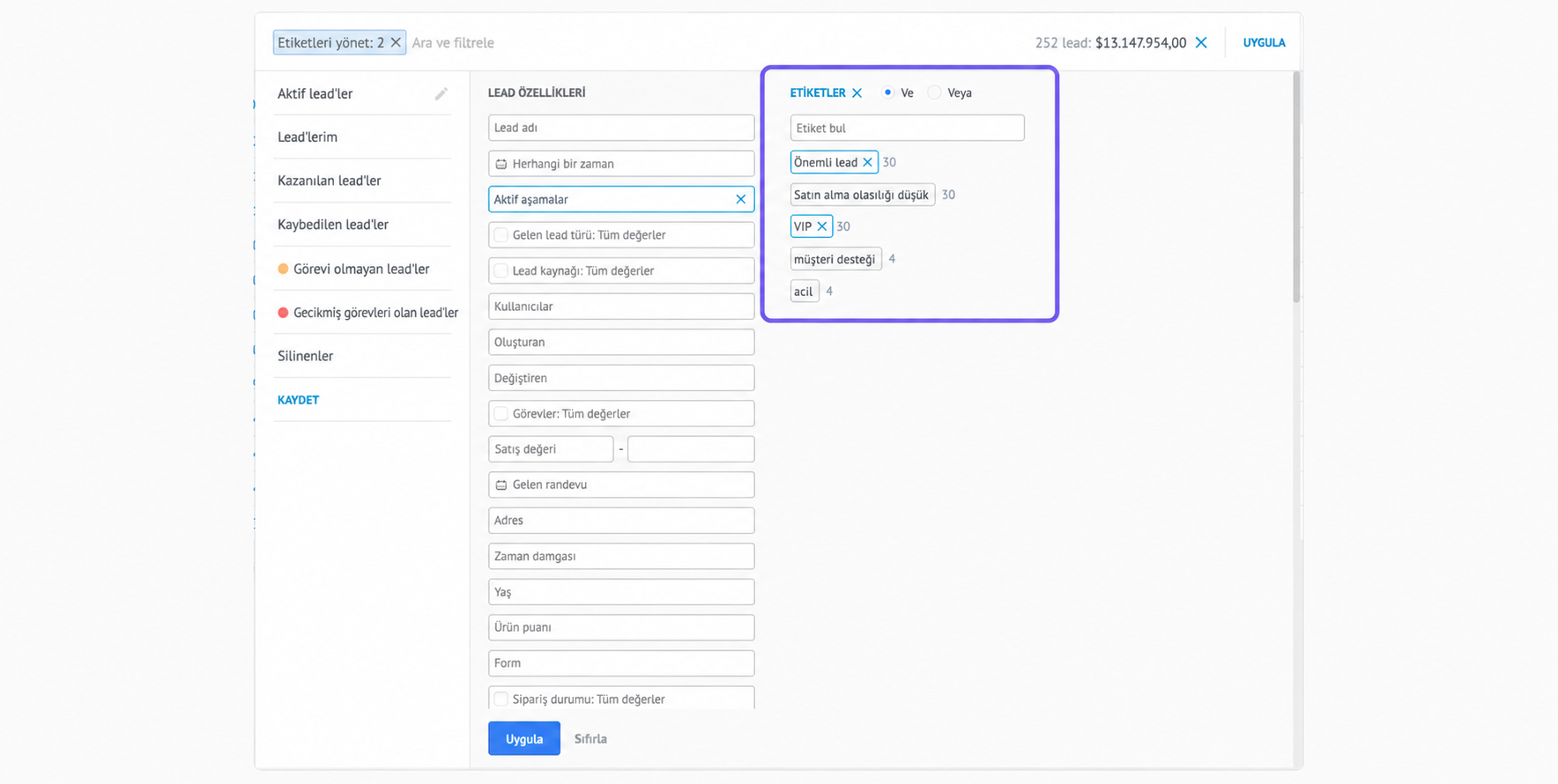The image size is (1558, 784).
Task: Open the Form selector field
Action: 621,663
